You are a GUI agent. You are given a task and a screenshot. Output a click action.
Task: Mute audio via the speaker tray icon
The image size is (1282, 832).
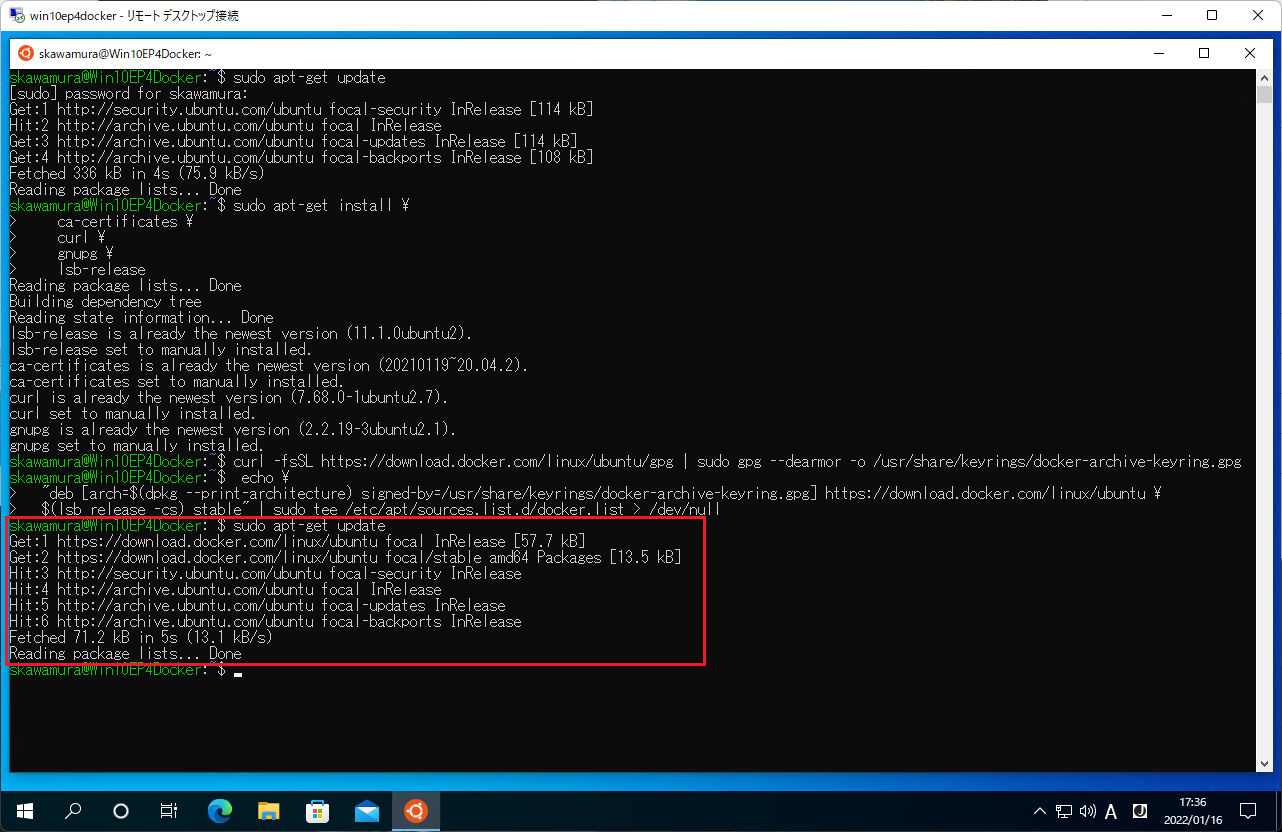1088,811
